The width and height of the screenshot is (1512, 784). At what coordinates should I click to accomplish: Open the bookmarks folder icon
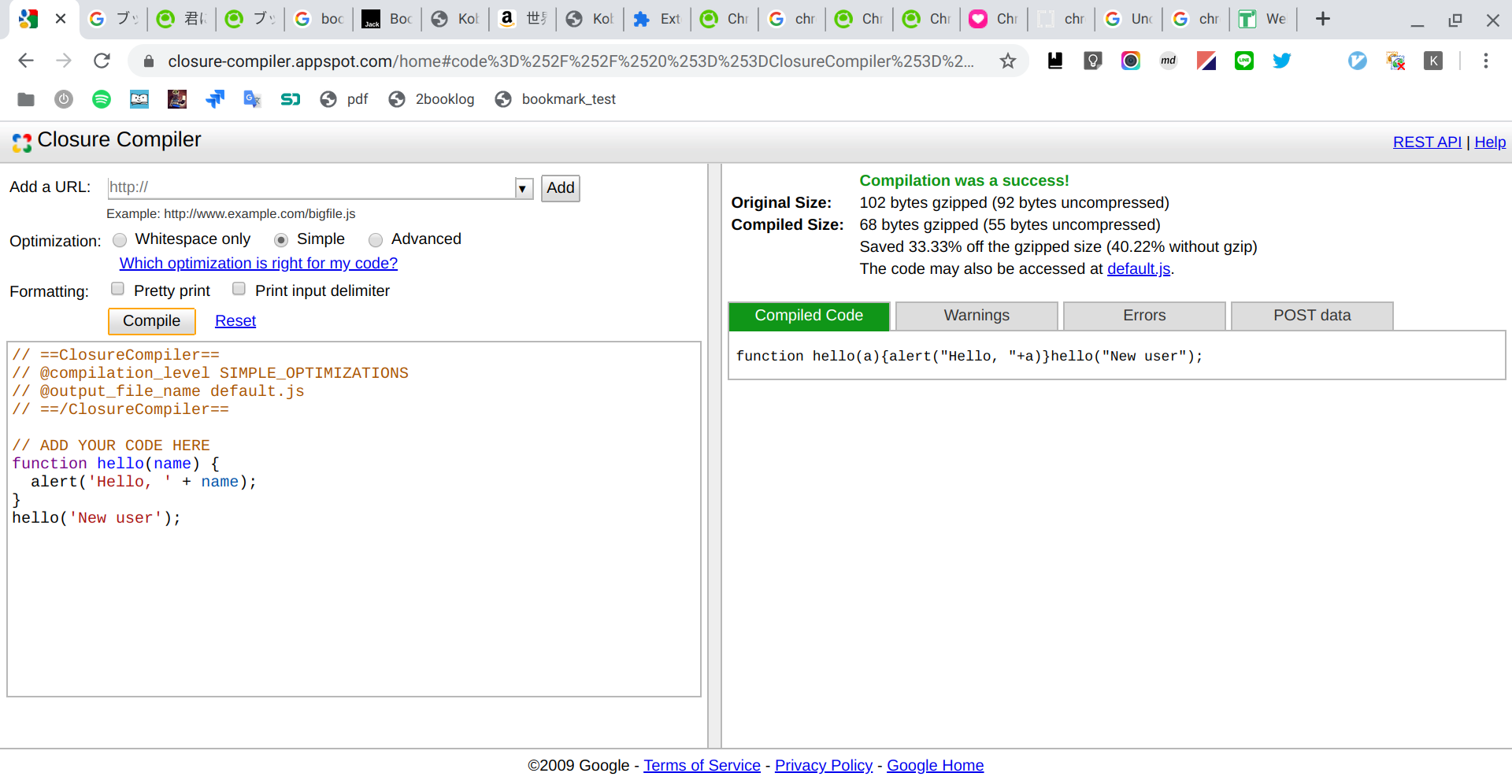click(26, 99)
